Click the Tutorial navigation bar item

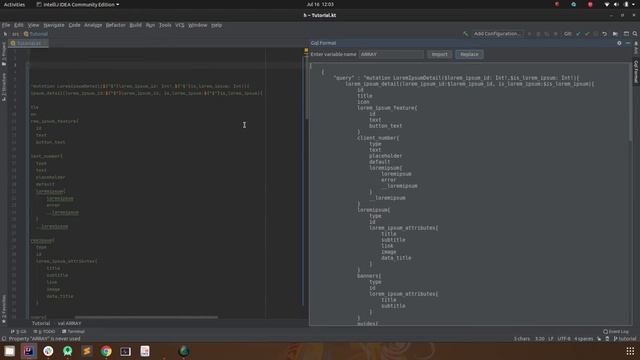point(36,34)
